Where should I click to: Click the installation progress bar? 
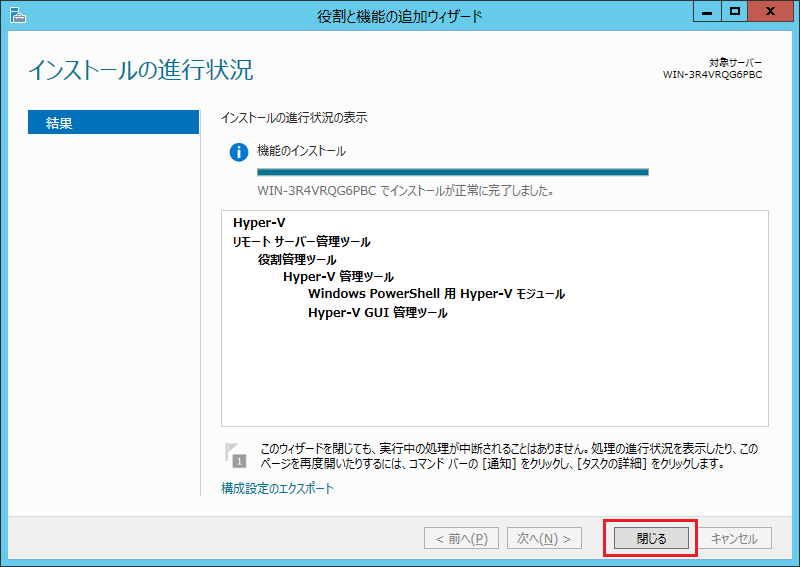tap(453, 172)
